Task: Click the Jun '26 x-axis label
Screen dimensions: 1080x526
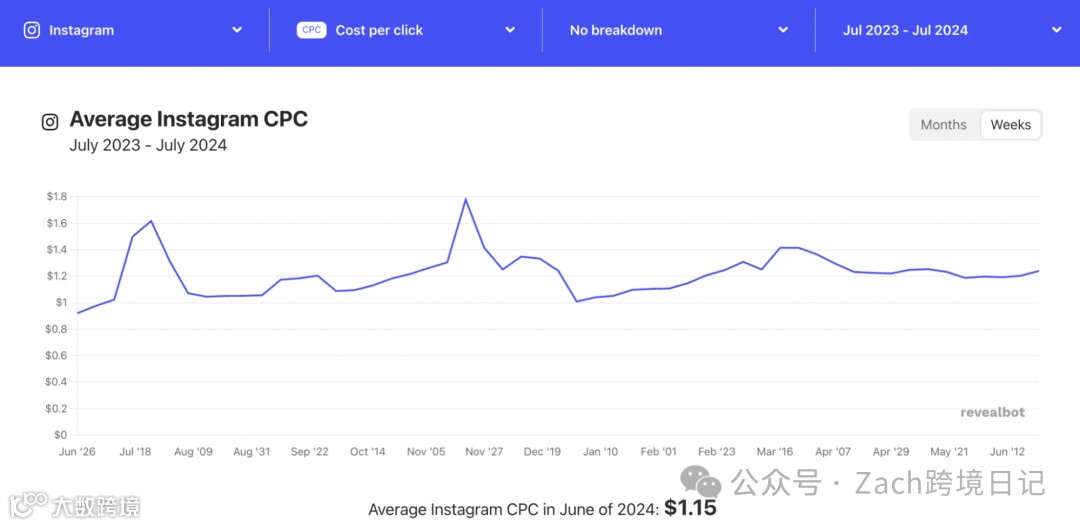Action: 77,452
